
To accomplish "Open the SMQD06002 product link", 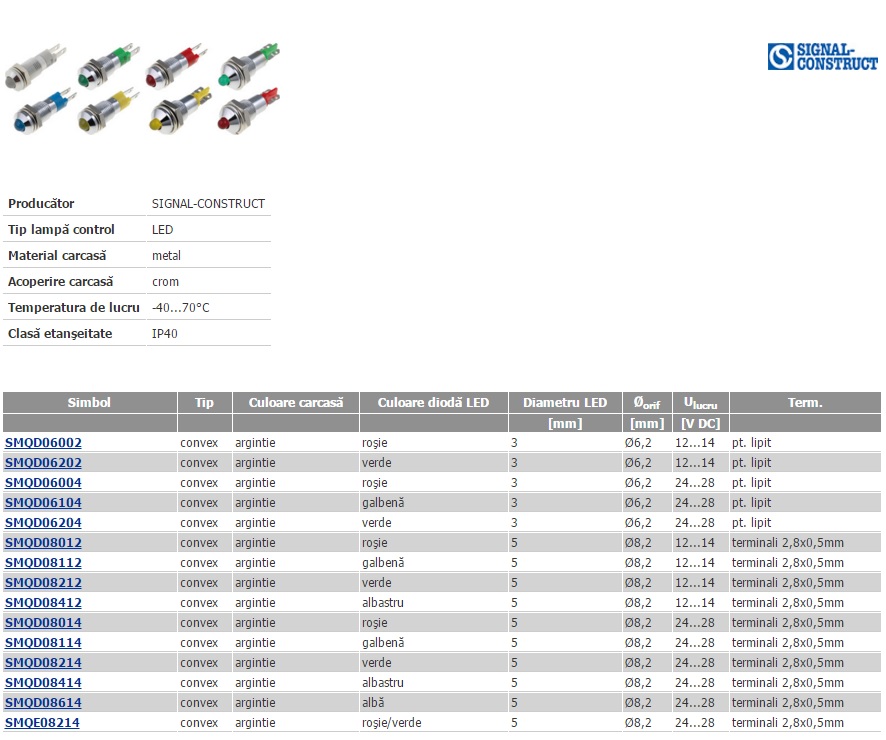I will (x=44, y=443).
